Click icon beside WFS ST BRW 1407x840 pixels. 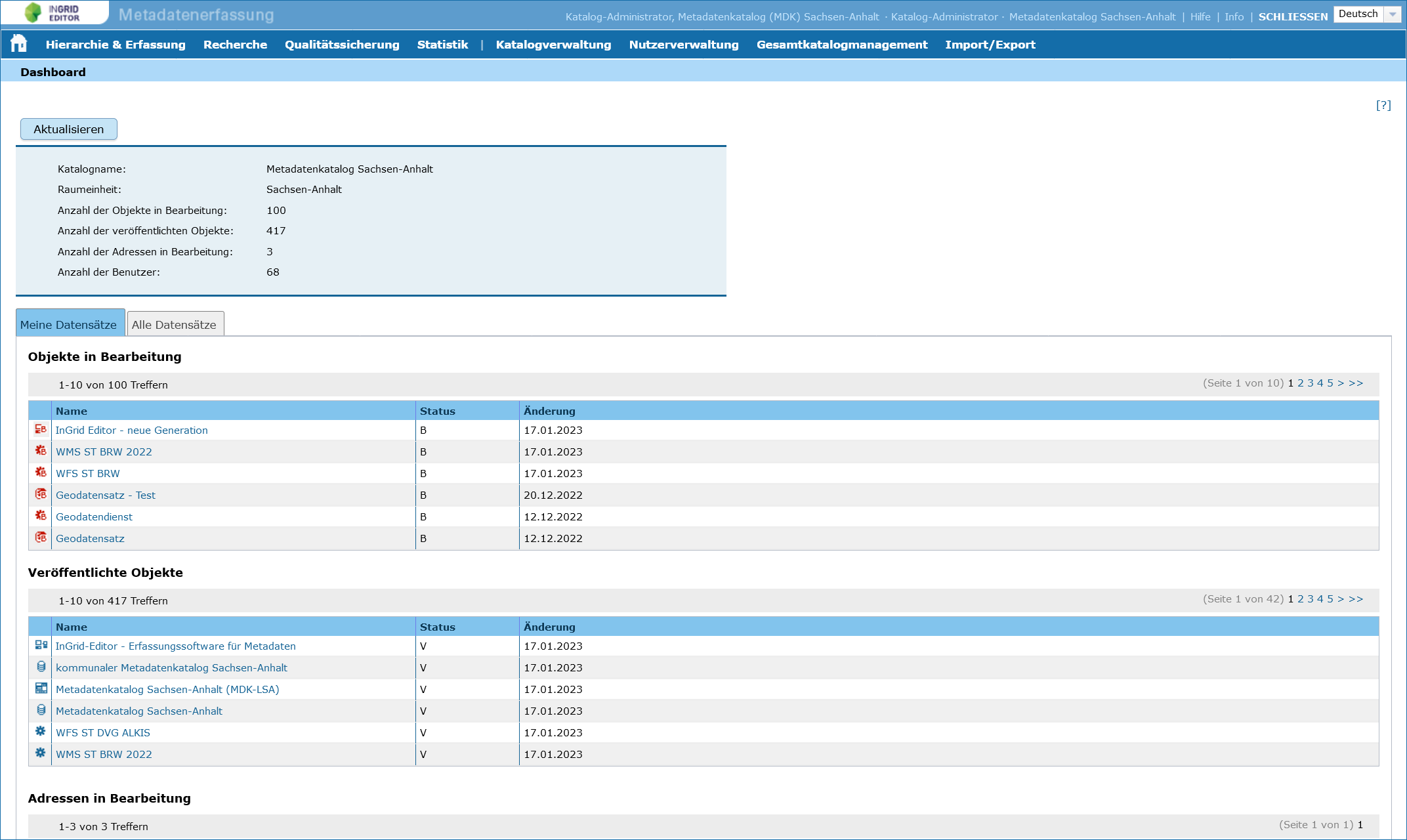pos(40,472)
